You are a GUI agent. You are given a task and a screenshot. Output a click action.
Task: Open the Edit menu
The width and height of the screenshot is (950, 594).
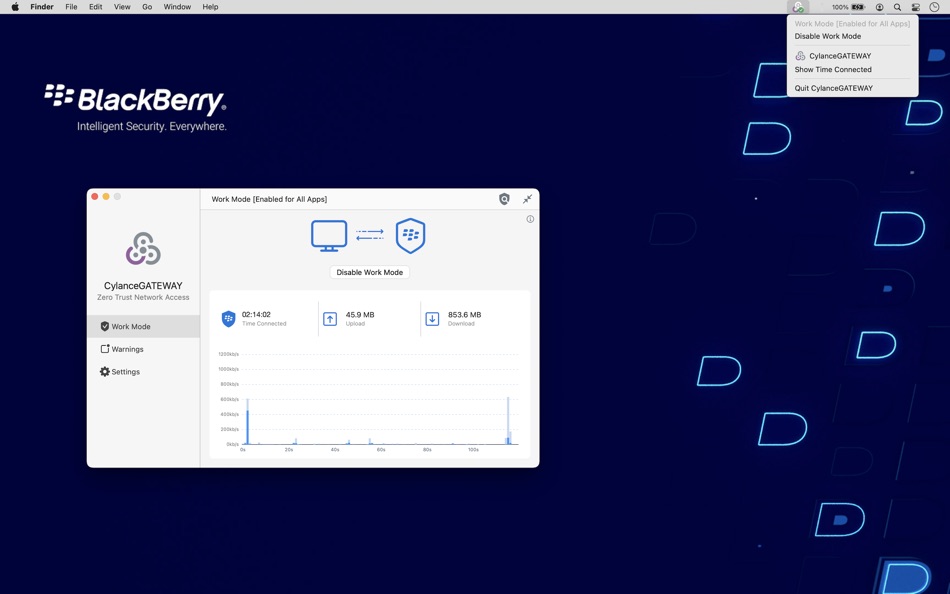(x=96, y=7)
